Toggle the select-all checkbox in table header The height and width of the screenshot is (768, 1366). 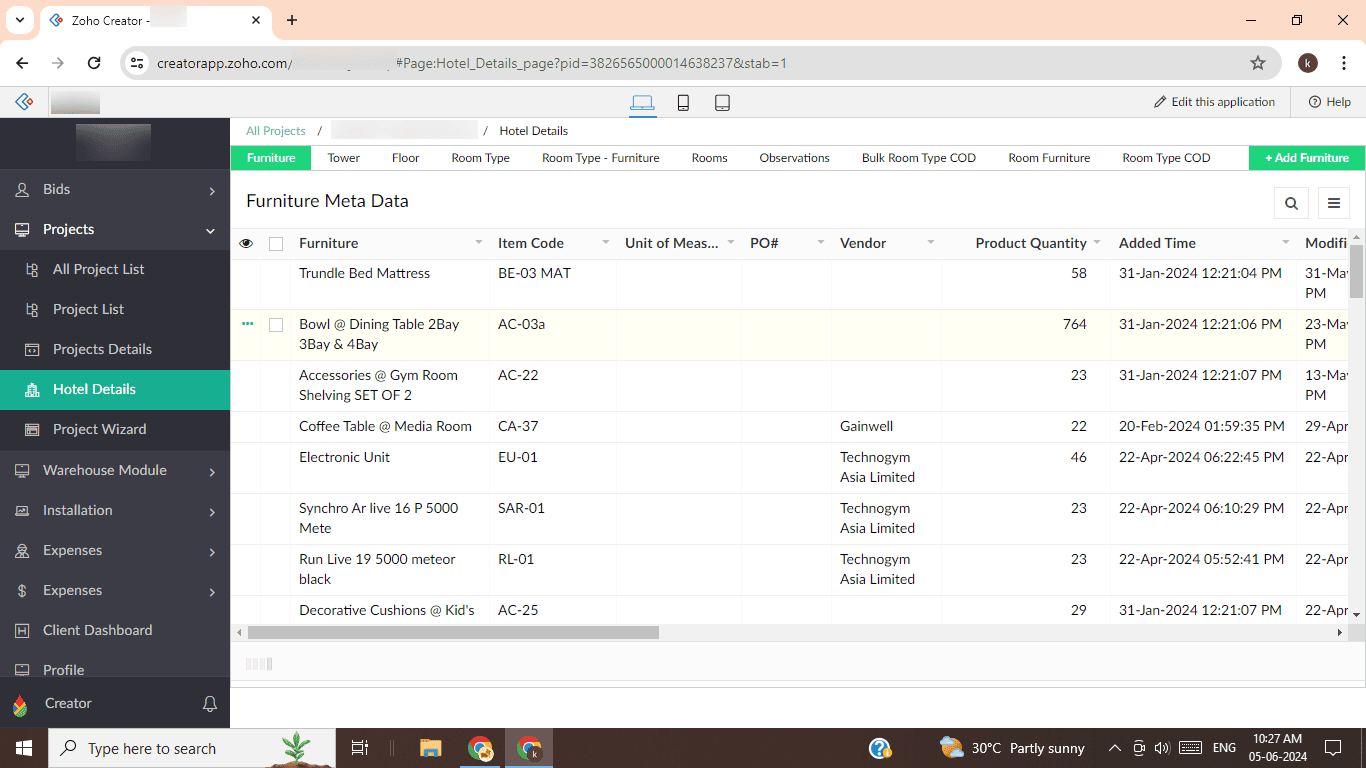tap(276, 244)
